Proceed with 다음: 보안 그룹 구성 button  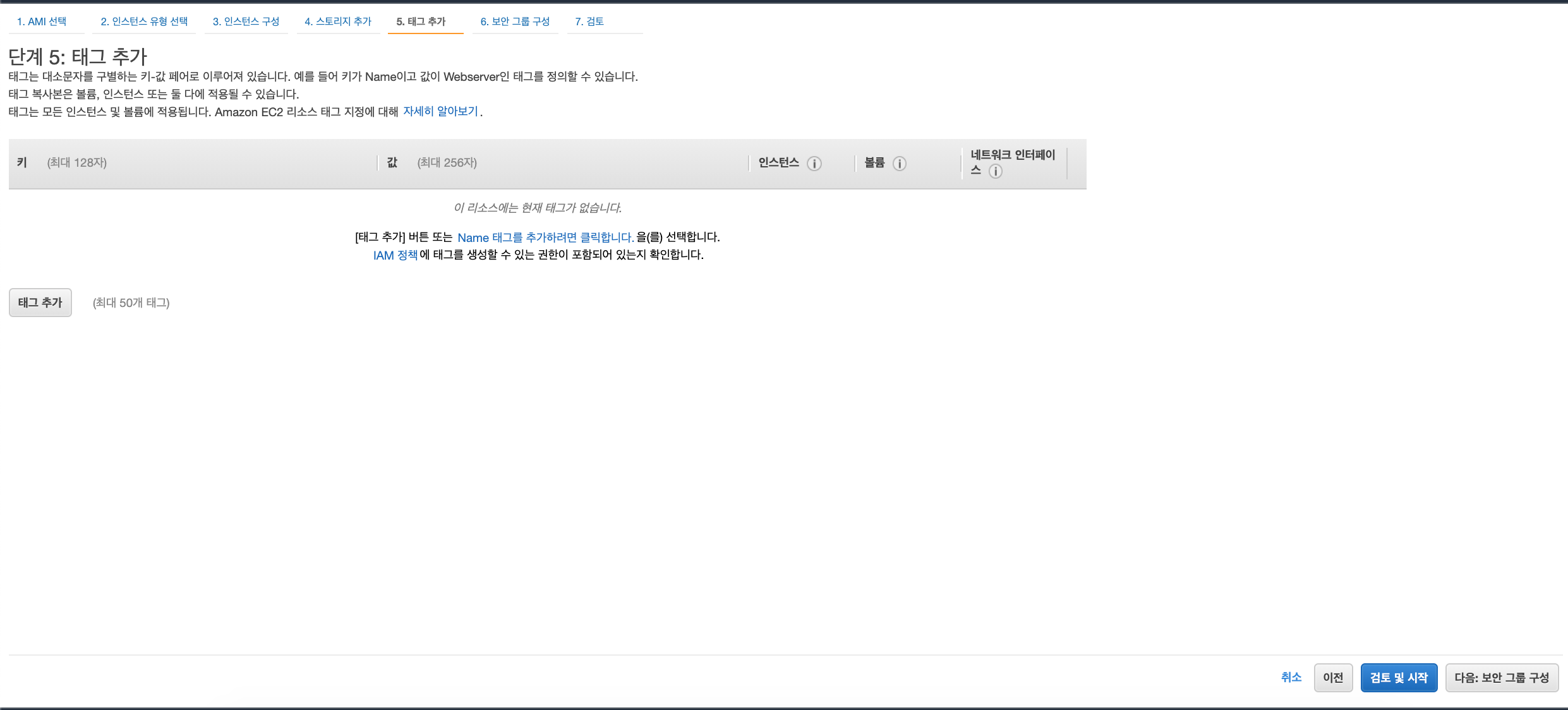click(x=1502, y=678)
